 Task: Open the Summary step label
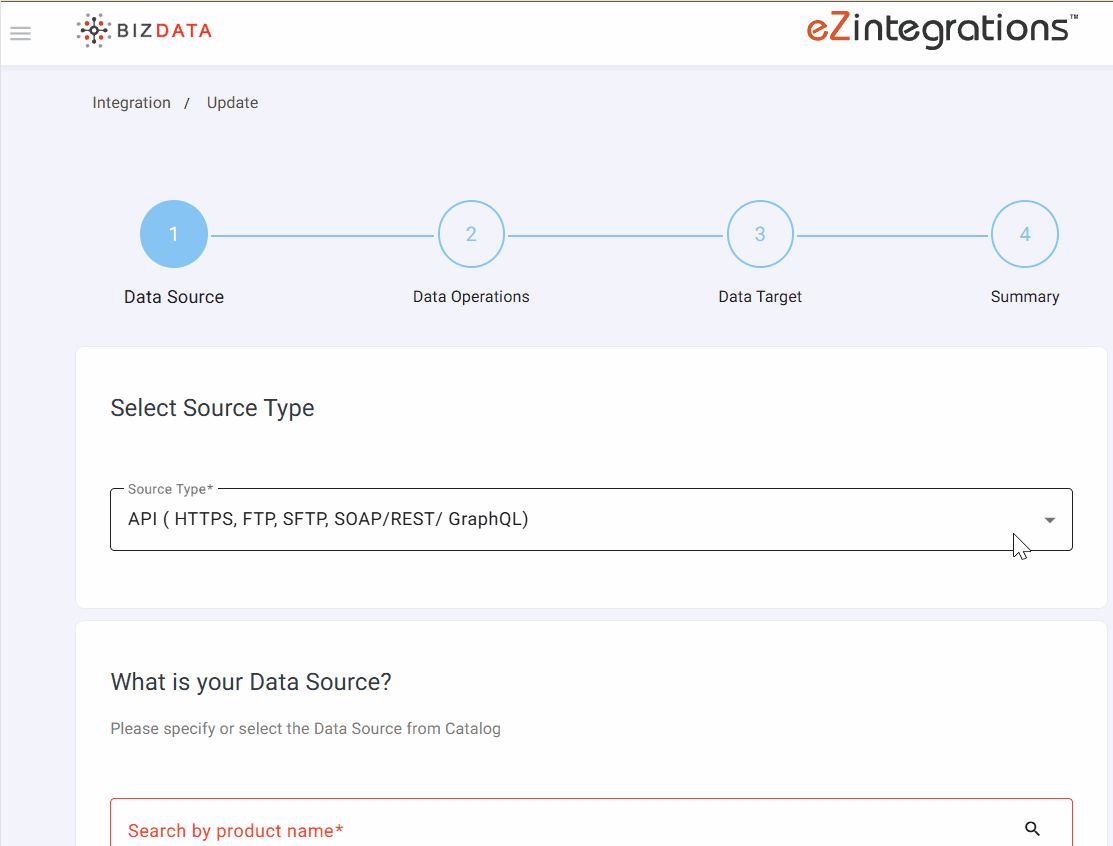point(1024,297)
